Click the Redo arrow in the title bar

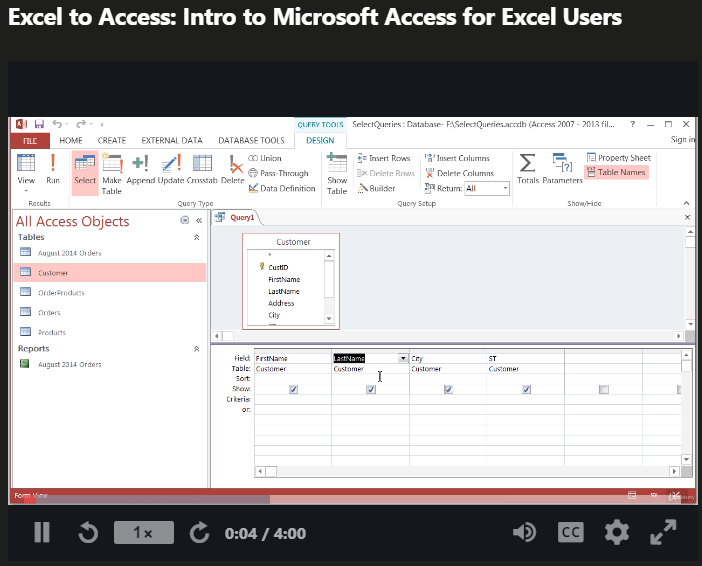(81, 124)
